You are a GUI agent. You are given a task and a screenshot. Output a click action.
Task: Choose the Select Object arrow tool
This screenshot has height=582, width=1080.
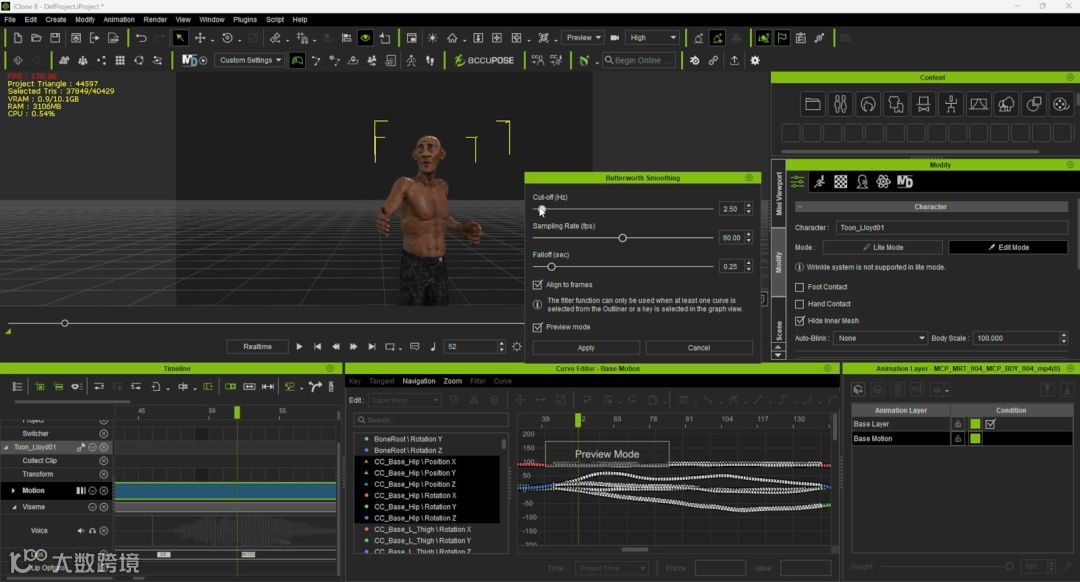coord(180,38)
